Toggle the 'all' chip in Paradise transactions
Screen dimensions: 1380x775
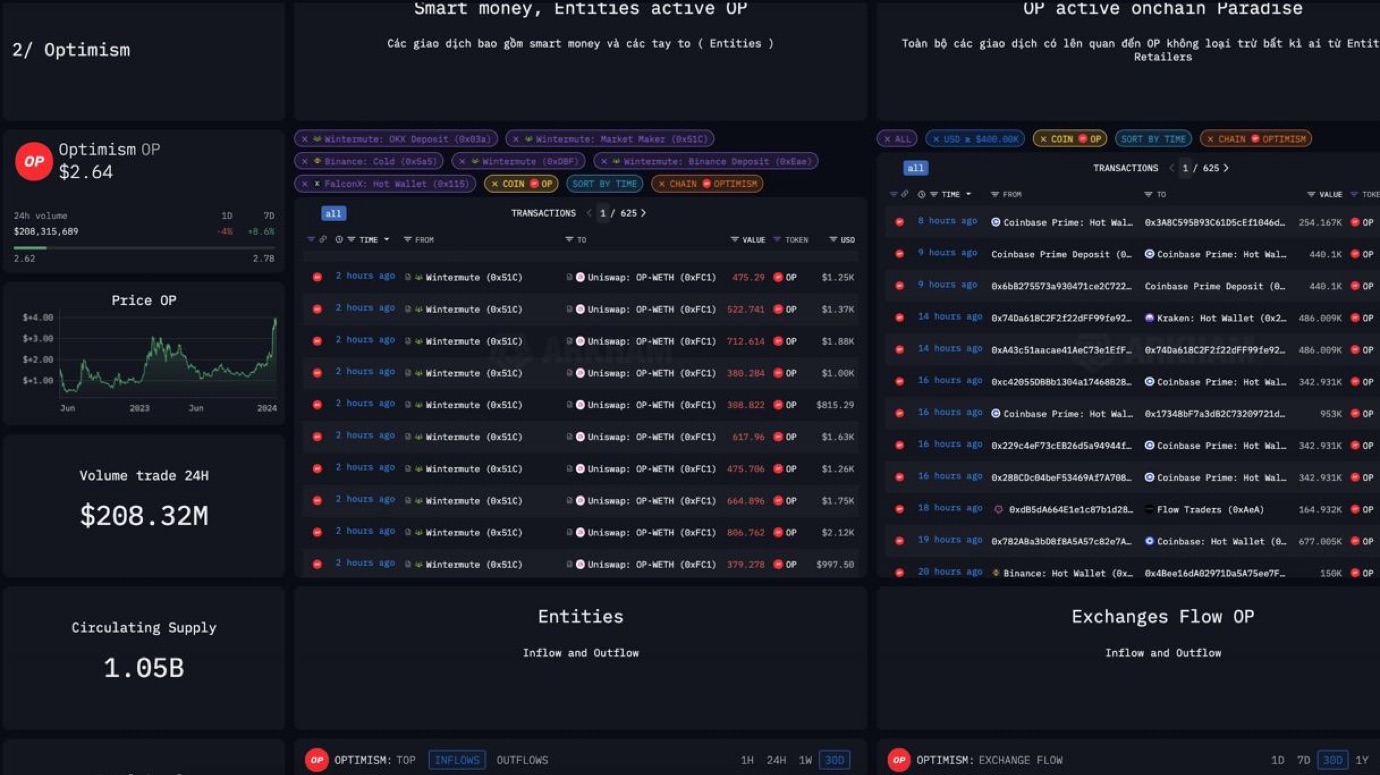tap(916, 168)
